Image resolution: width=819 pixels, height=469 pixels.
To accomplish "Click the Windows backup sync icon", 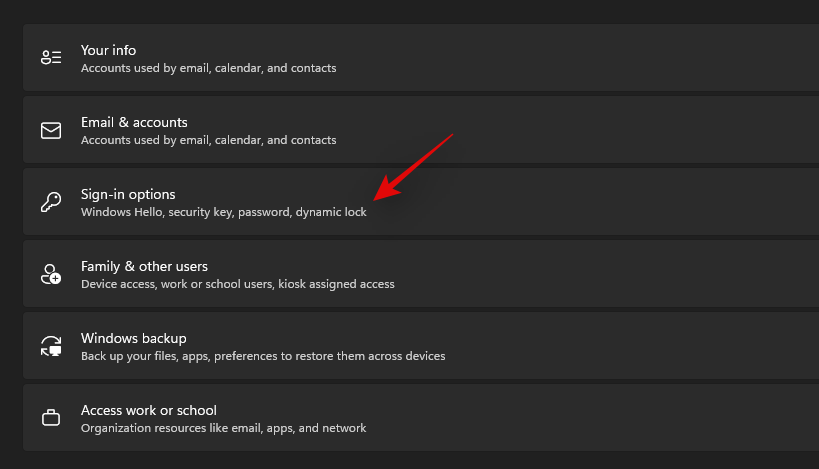I will click(x=51, y=346).
